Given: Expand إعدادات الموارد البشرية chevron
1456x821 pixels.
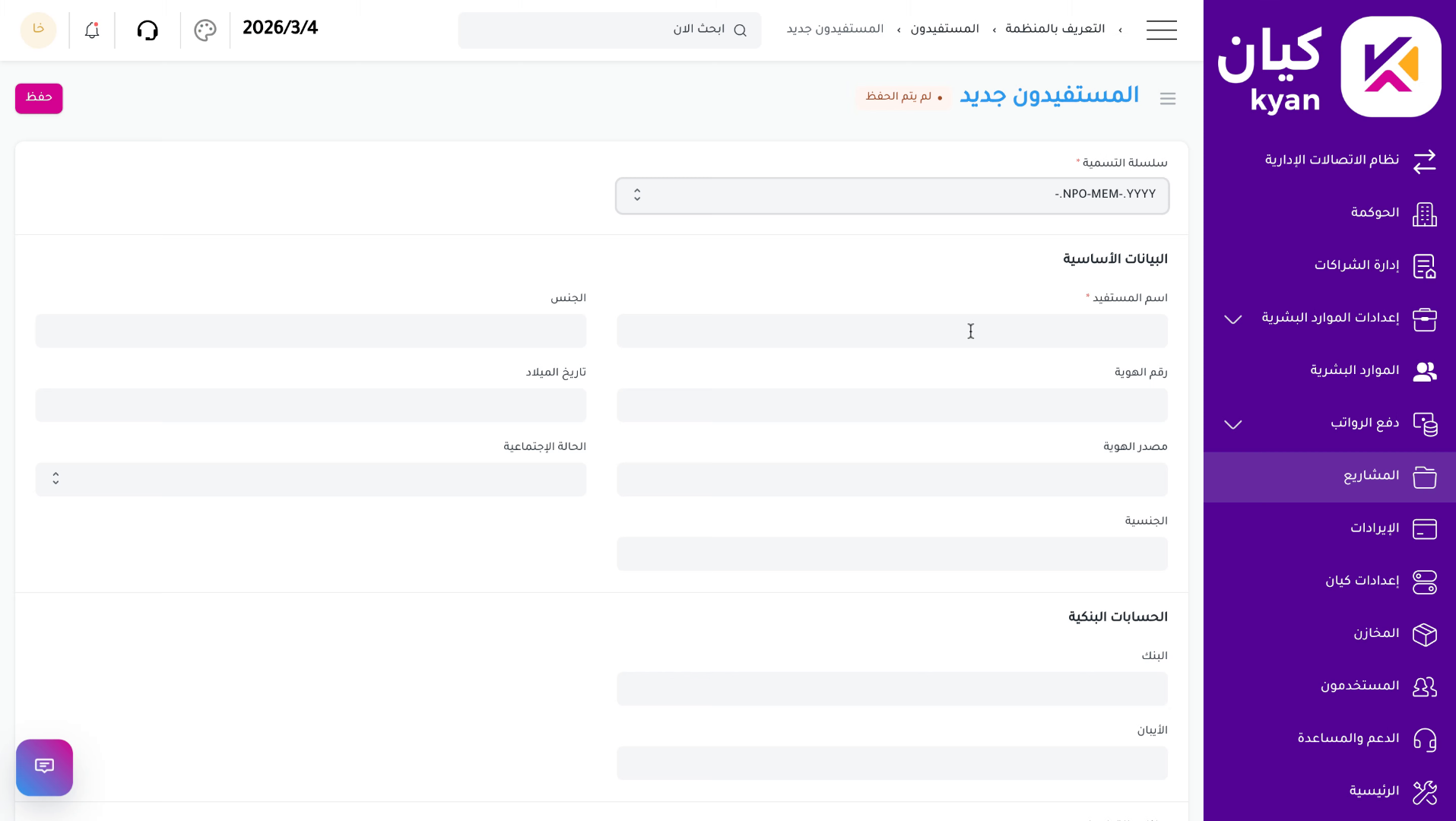Looking at the screenshot, I should (1232, 319).
